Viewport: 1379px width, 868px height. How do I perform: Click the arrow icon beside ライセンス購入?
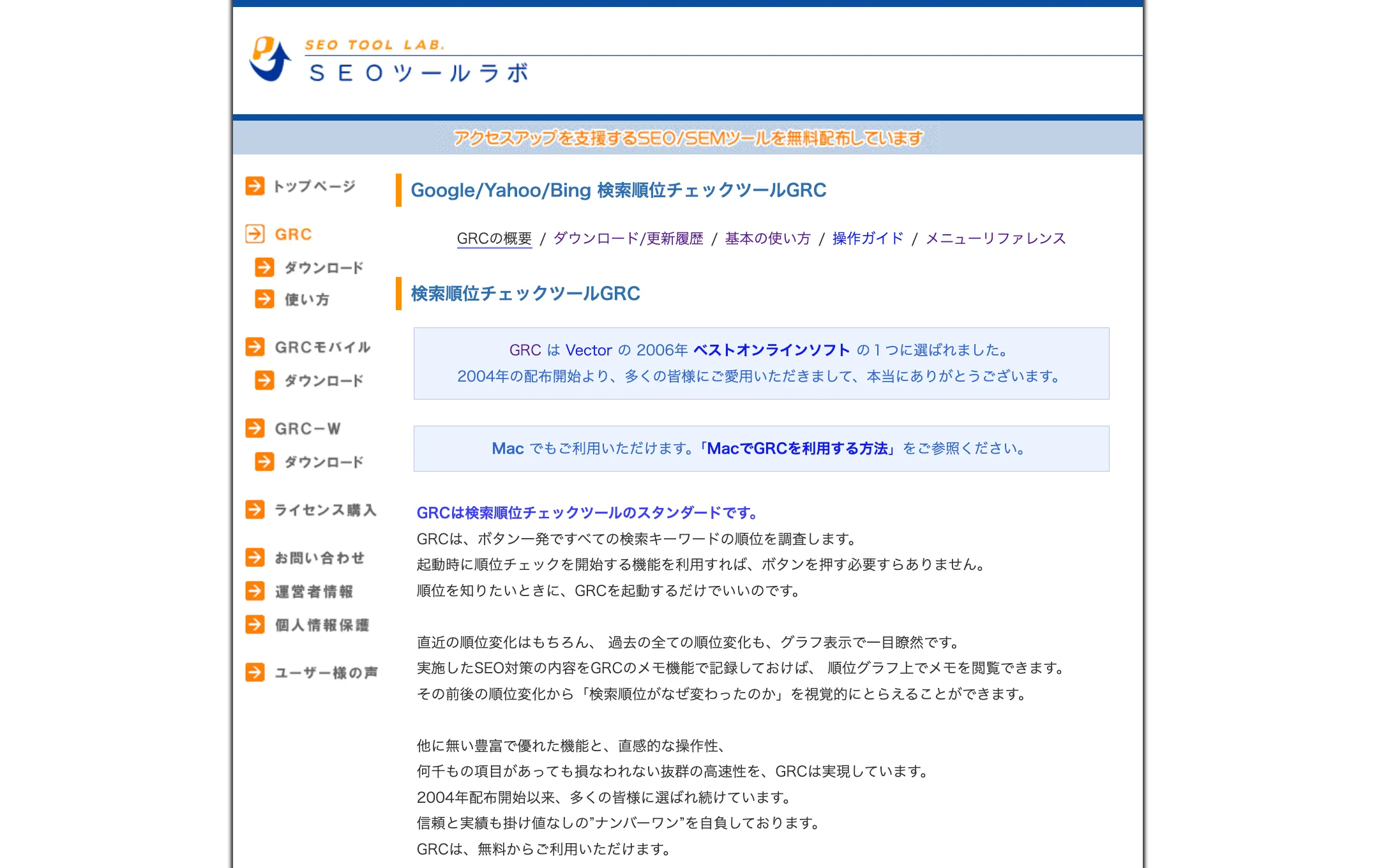(x=255, y=509)
